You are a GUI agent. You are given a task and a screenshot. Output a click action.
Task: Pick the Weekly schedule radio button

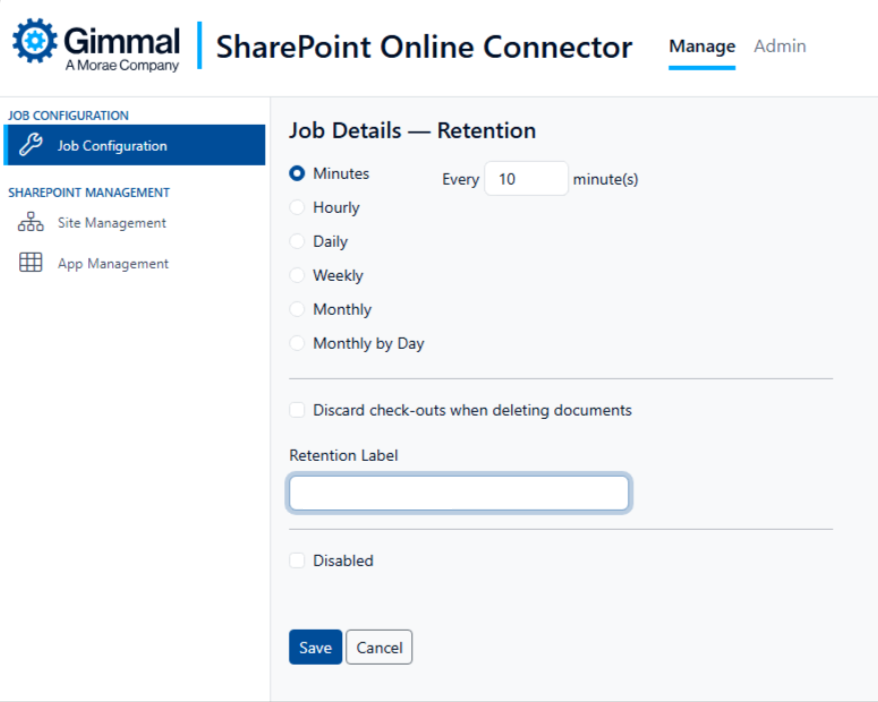pyautogui.click(x=297, y=275)
